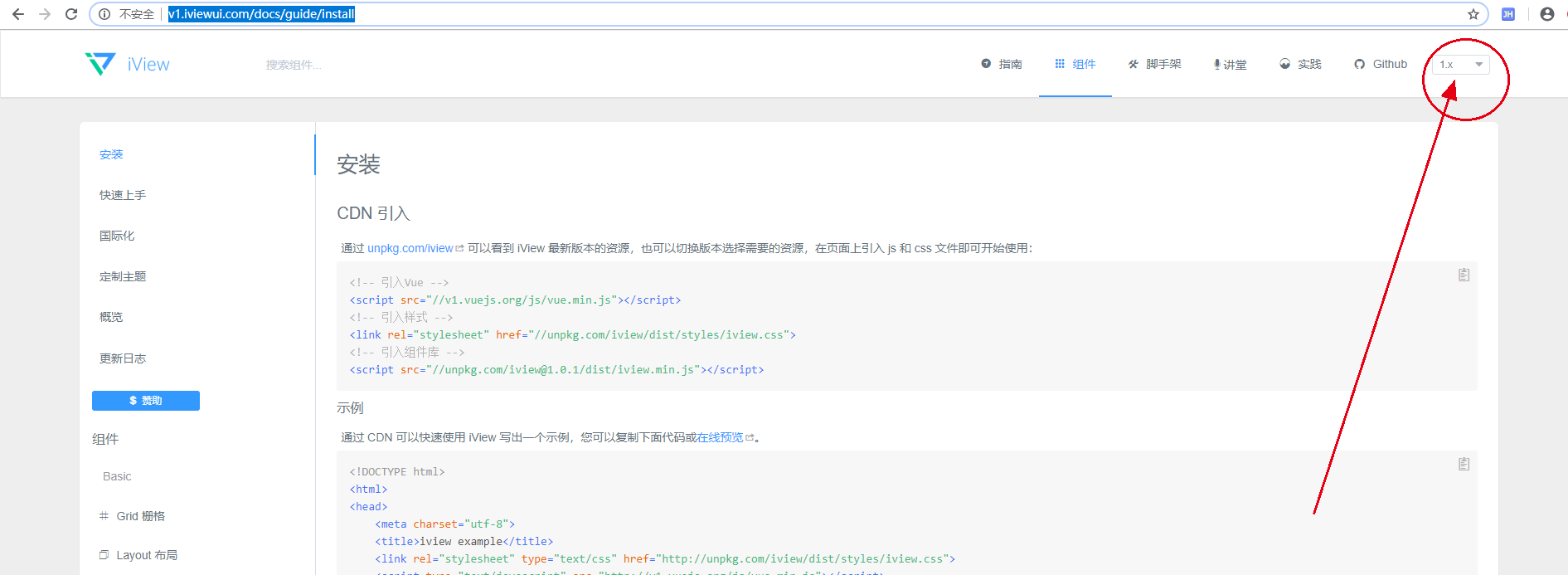The width and height of the screenshot is (1568, 575).
Task: Bookmark page with the star icon
Action: pos(1473,14)
